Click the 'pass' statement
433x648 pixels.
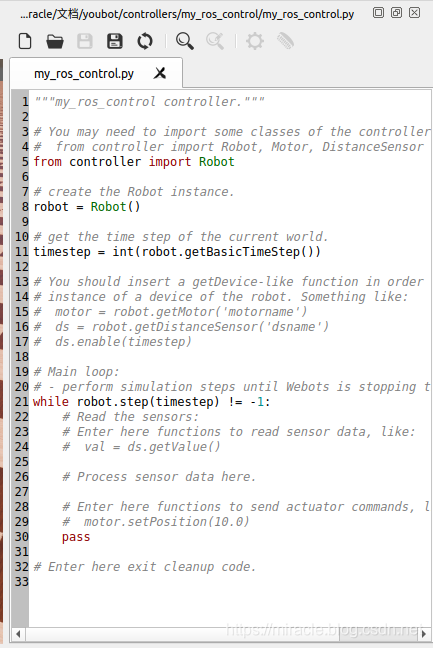(x=76, y=537)
